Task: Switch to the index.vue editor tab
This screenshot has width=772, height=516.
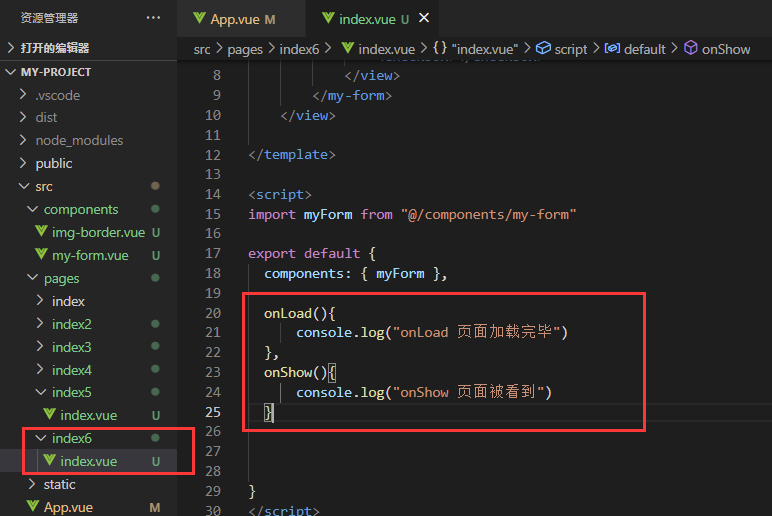Action: (x=372, y=19)
